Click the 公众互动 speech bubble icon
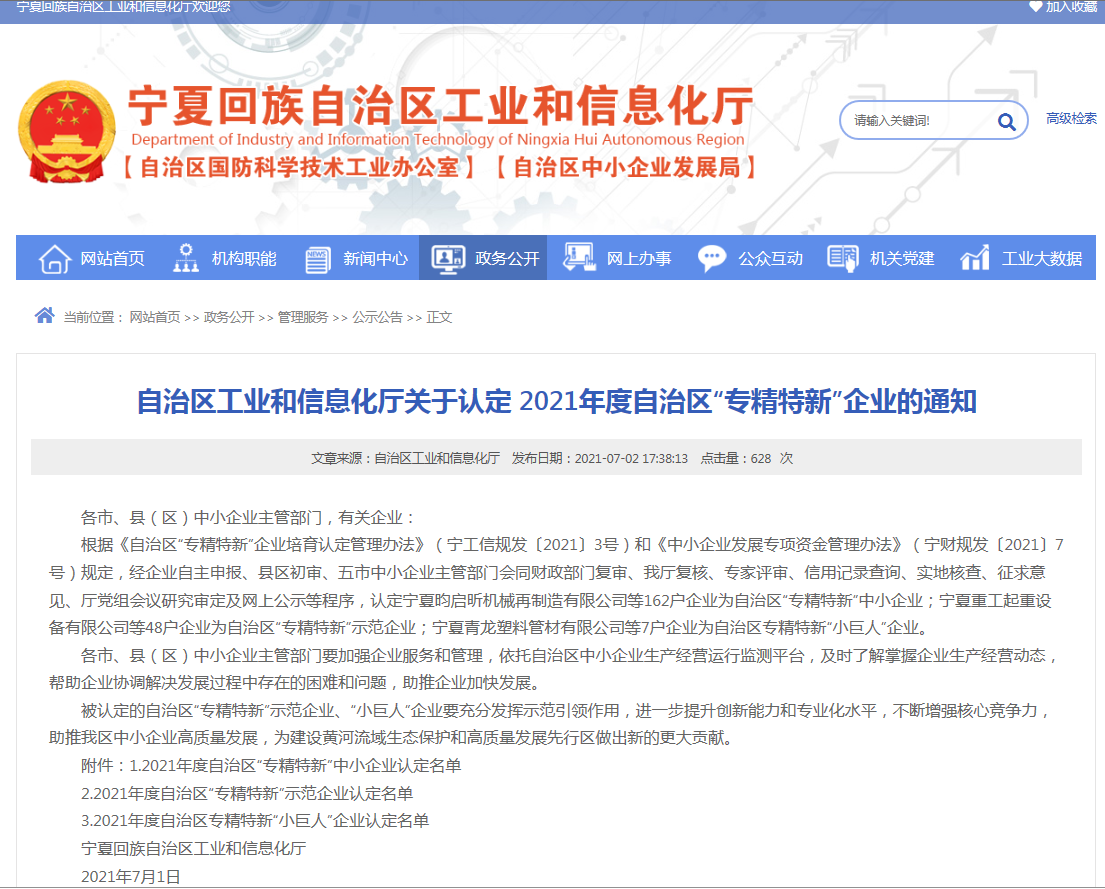 [712, 258]
